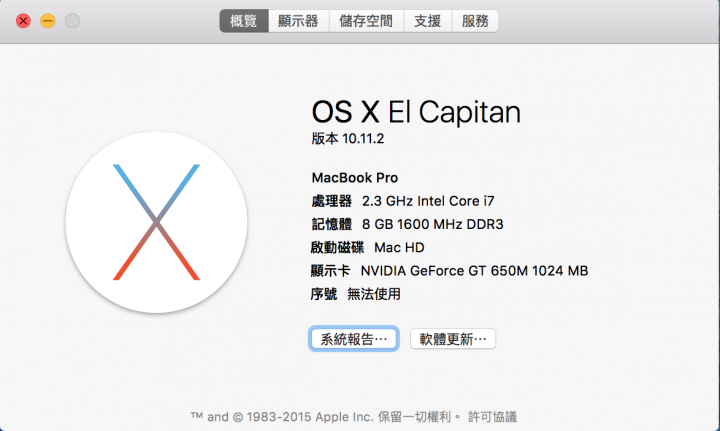The image size is (720, 431).
Task: Launch 軟體更新 software update
Action: click(x=453, y=339)
